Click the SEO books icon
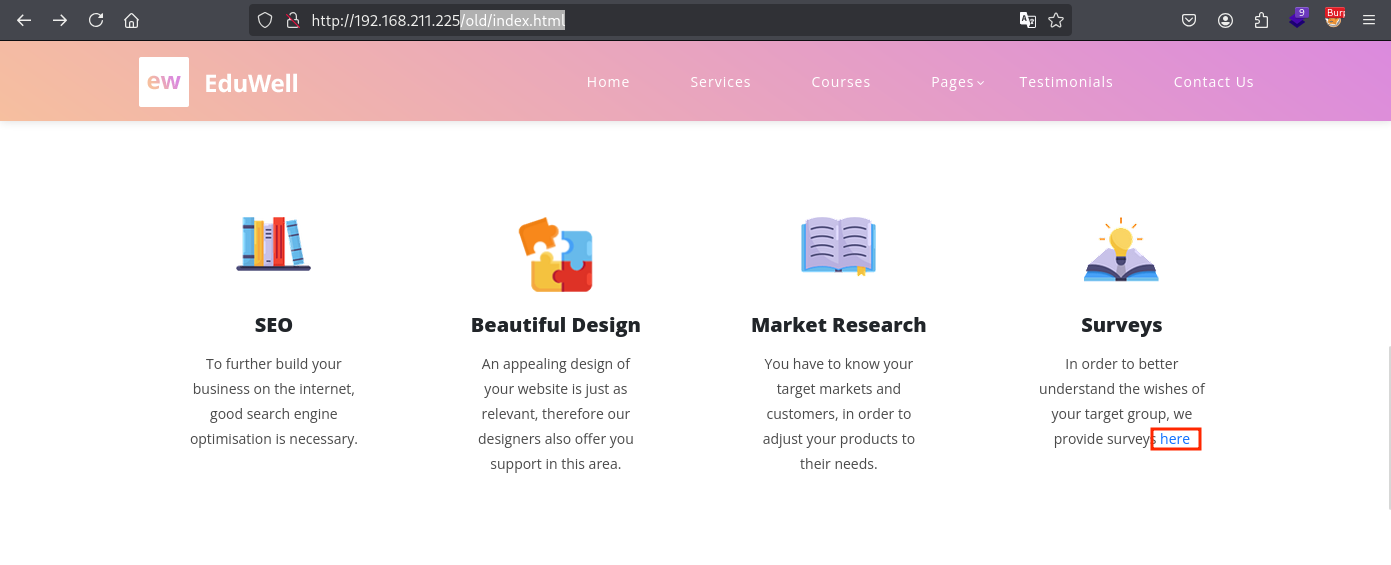The height and width of the screenshot is (565, 1391). coord(273,244)
